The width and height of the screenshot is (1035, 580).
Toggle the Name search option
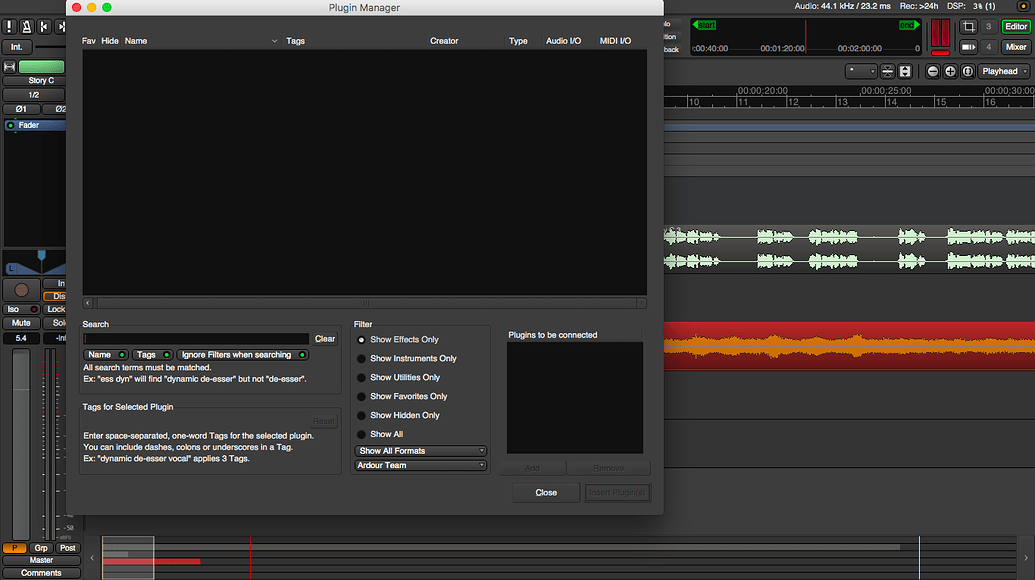pyautogui.click(x=106, y=354)
